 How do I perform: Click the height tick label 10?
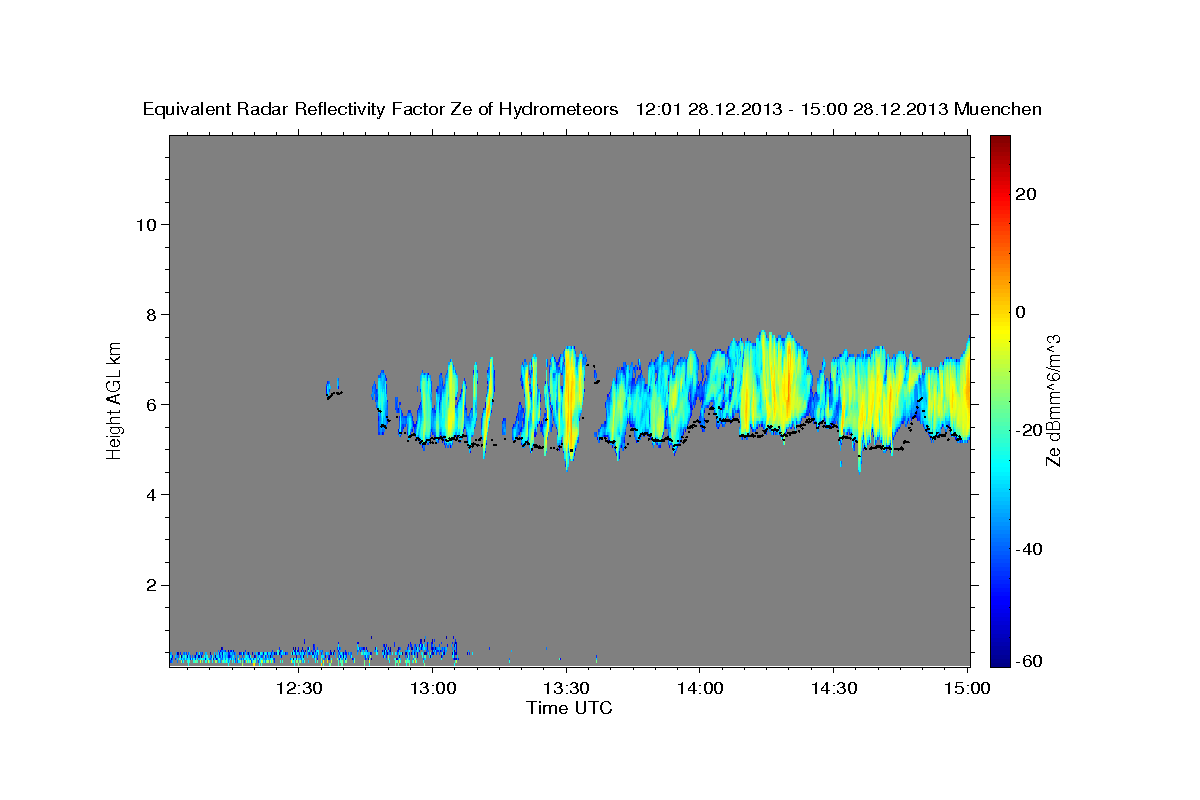144,224
